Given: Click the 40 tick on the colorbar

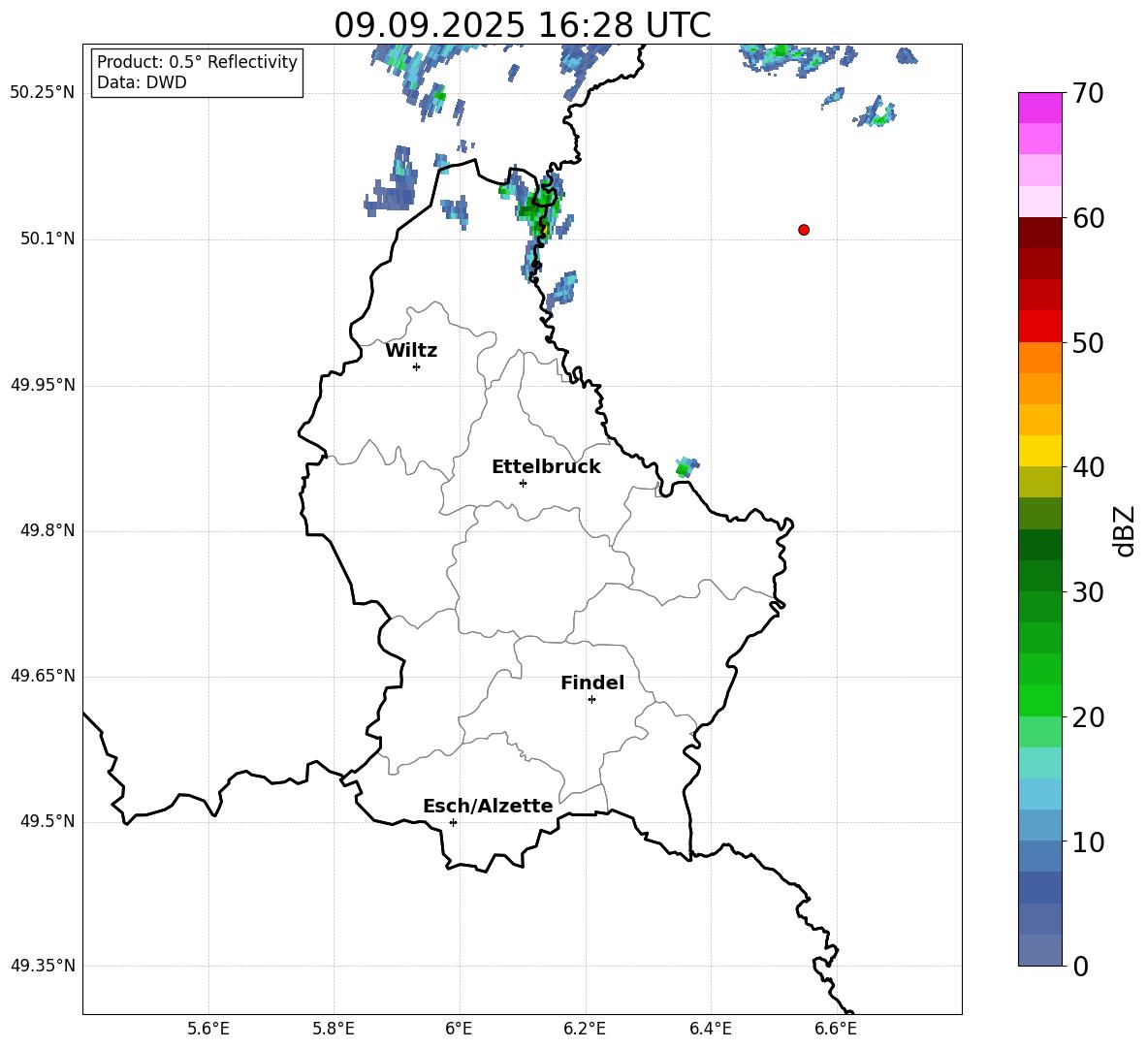Looking at the screenshot, I should point(1088,467).
